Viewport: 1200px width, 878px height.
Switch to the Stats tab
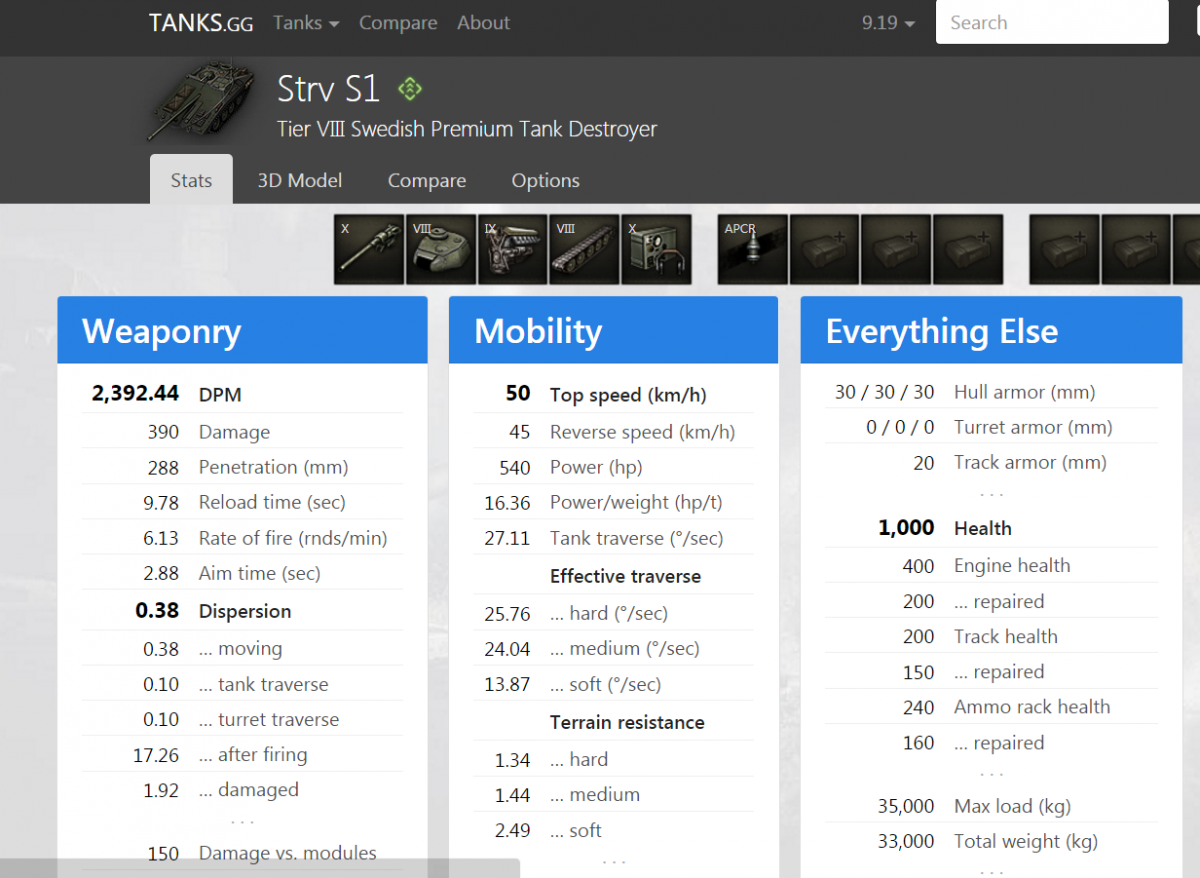[191, 180]
